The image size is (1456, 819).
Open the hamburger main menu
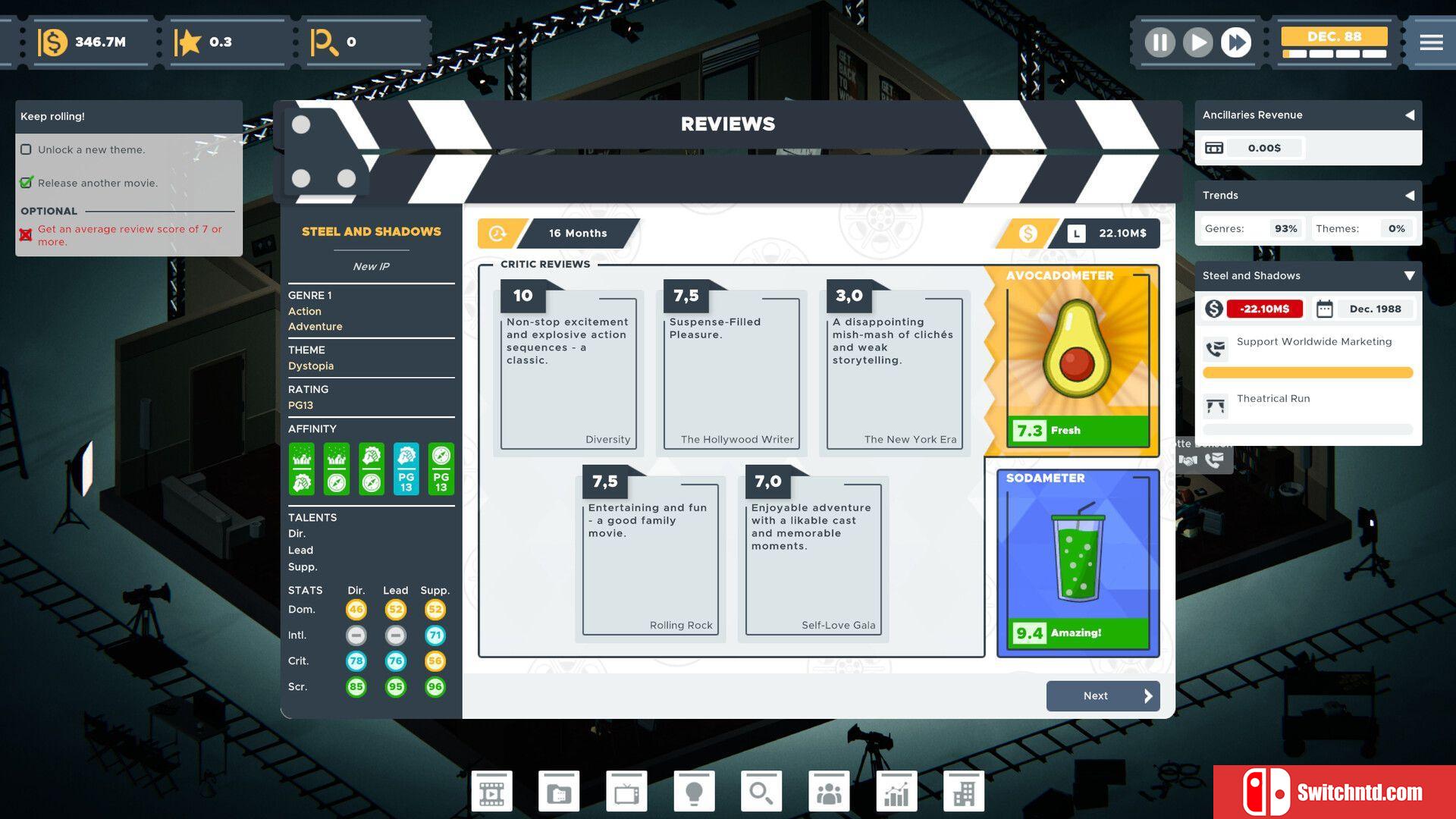pyautogui.click(x=1431, y=42)
